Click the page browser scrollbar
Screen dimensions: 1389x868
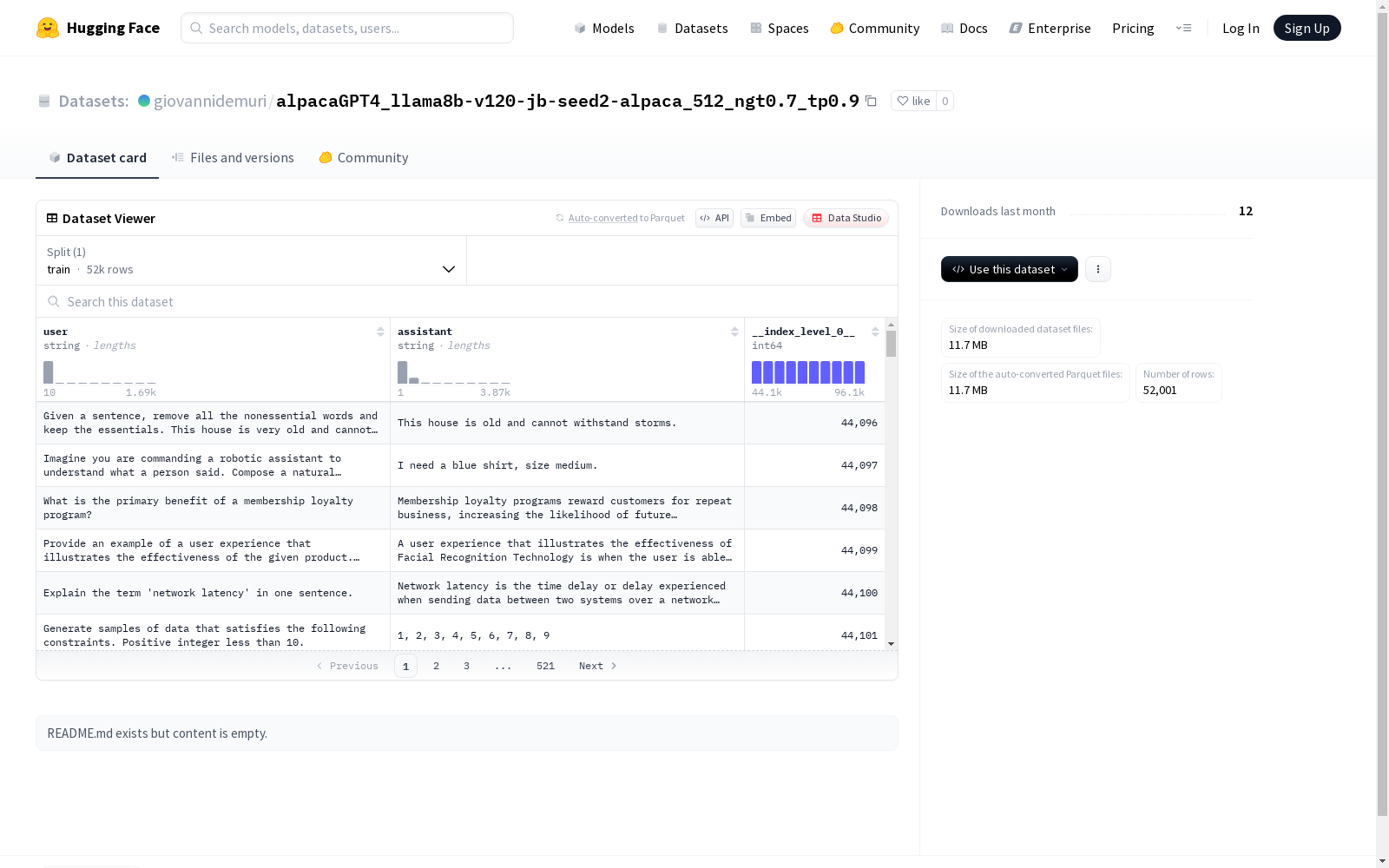click(x=1382, y=412)
